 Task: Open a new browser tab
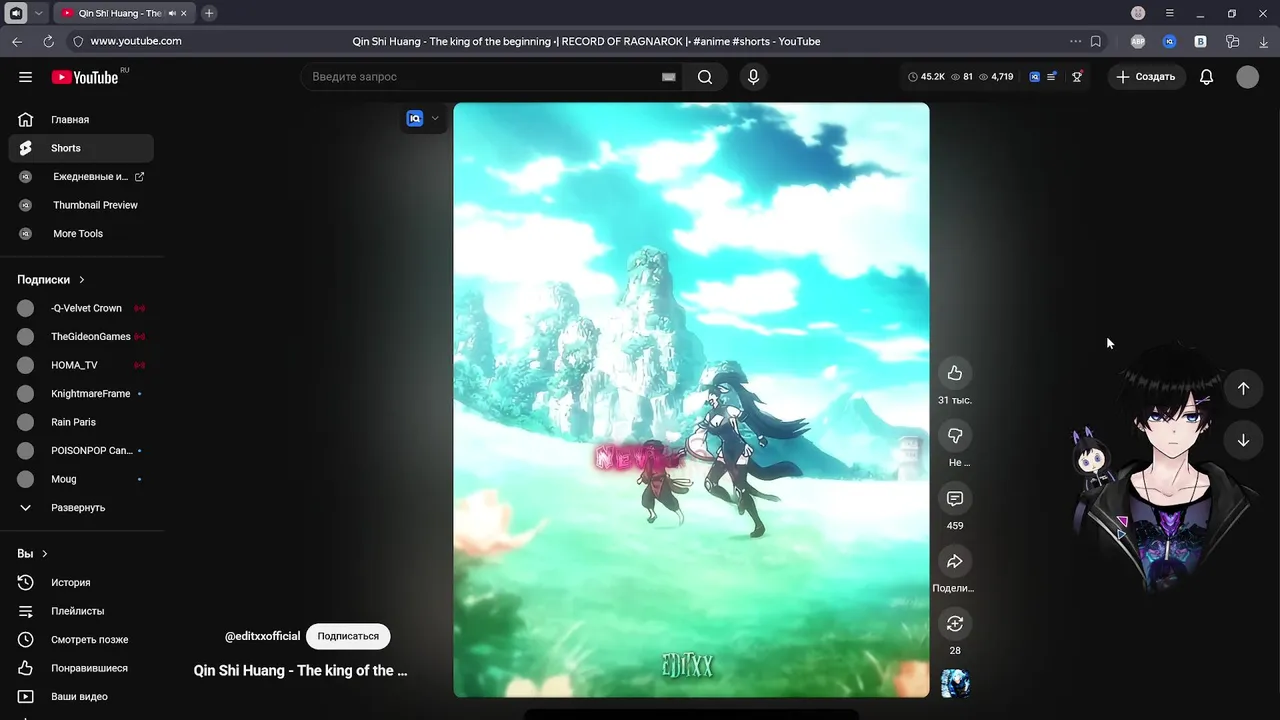209,13
